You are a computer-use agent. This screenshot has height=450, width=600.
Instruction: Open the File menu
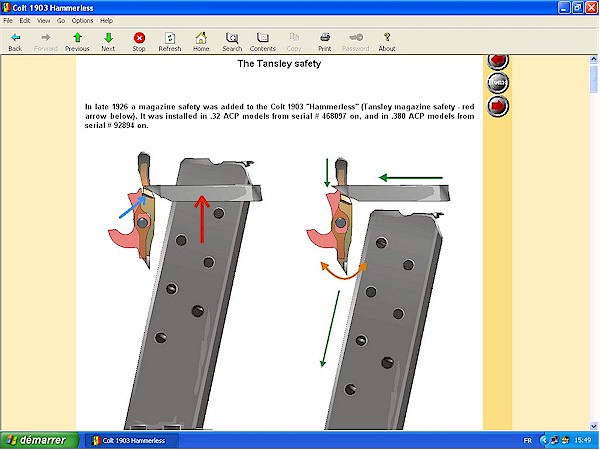pyautogui.click(x=8, y=21)
